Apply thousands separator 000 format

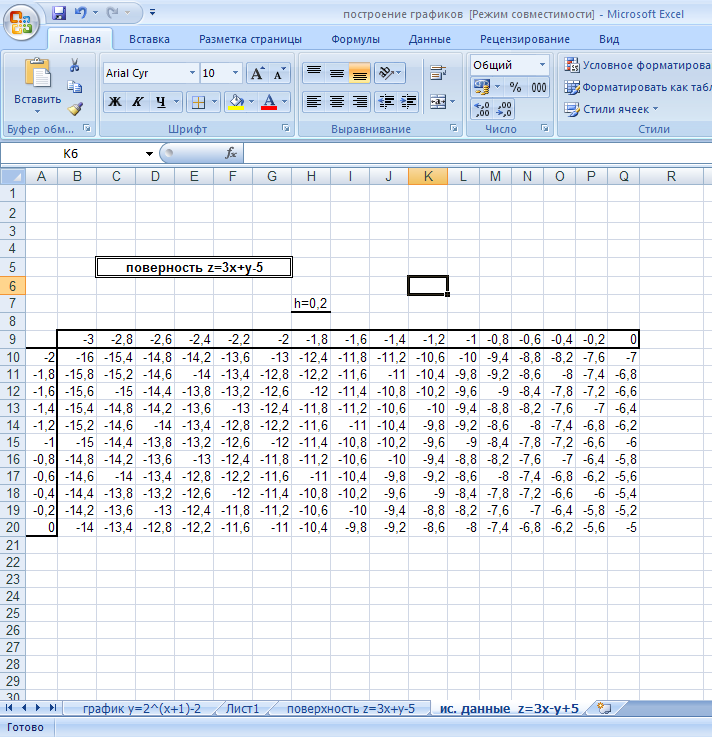click(x=539, y=87)
